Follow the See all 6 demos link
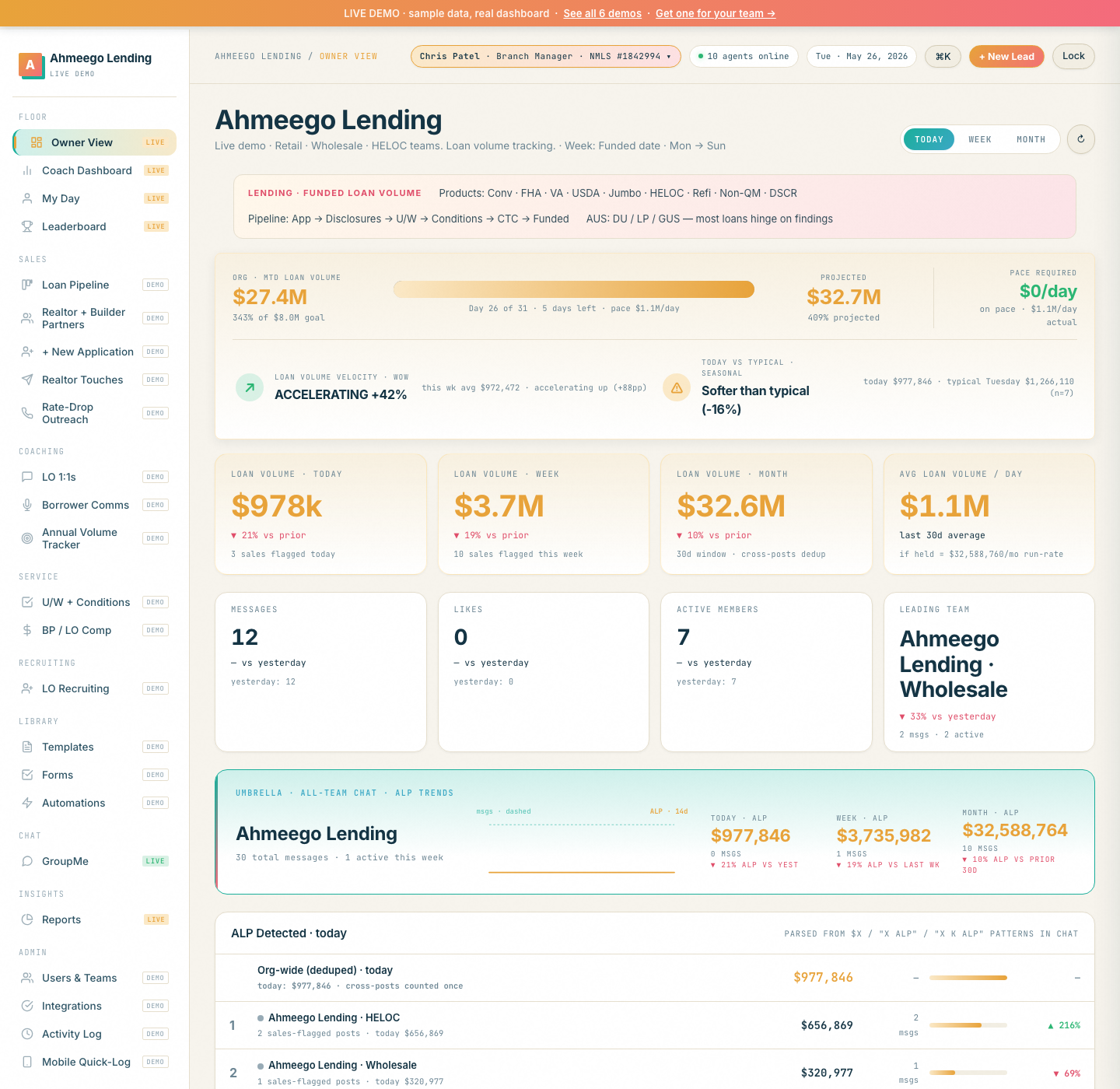This screenshot has height=1089, width=1120. (603, 13)
